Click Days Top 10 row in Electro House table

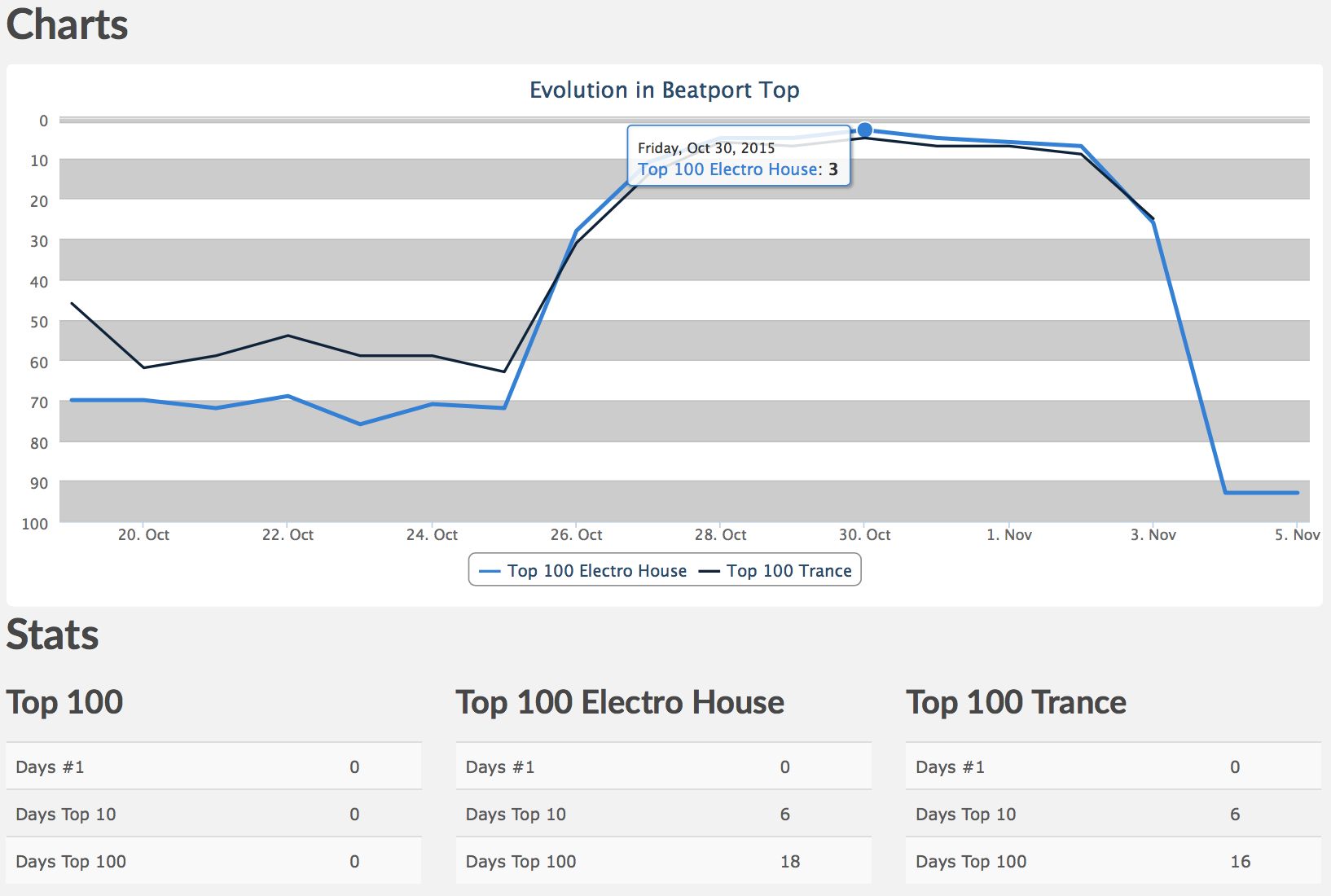(663, 814)
